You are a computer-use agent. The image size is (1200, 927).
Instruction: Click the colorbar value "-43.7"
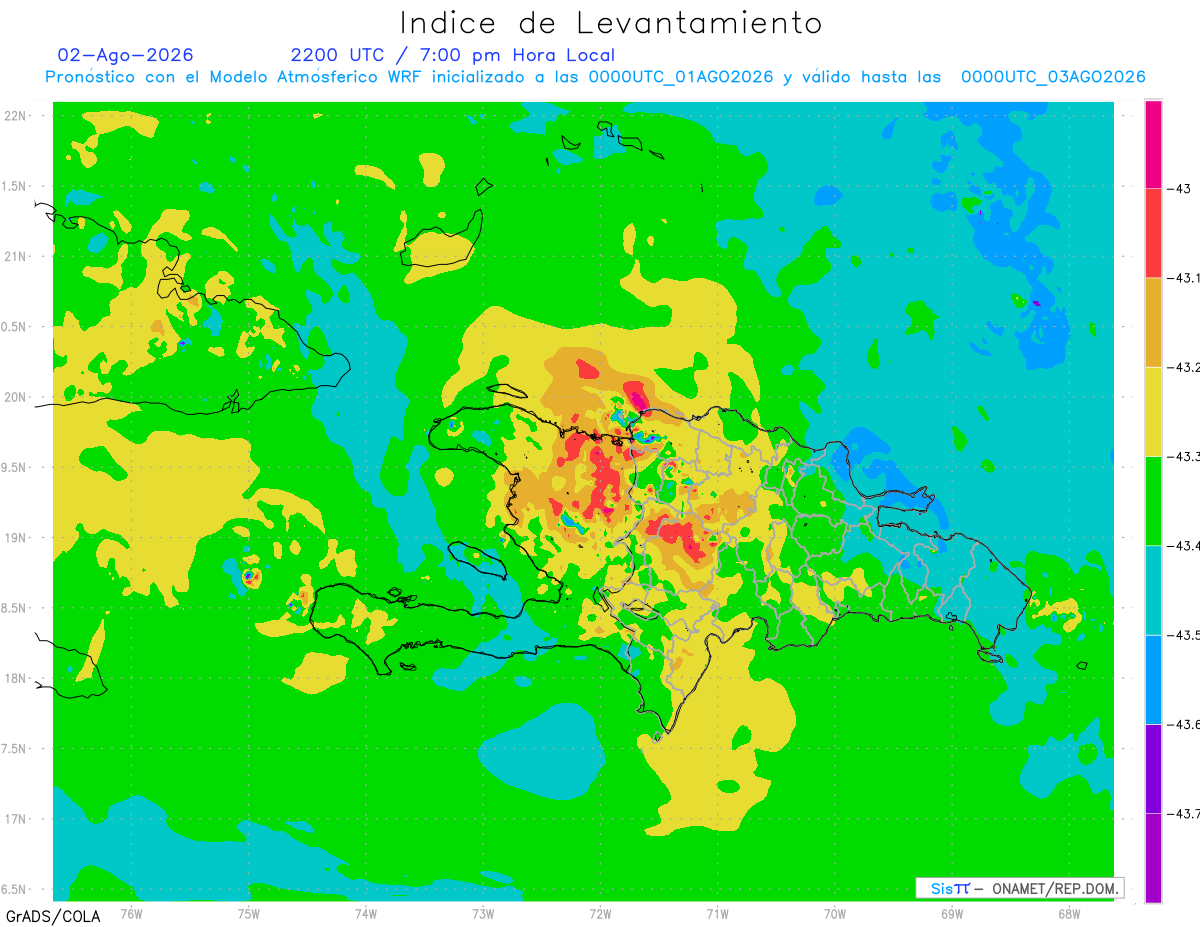coord(1183,813)
